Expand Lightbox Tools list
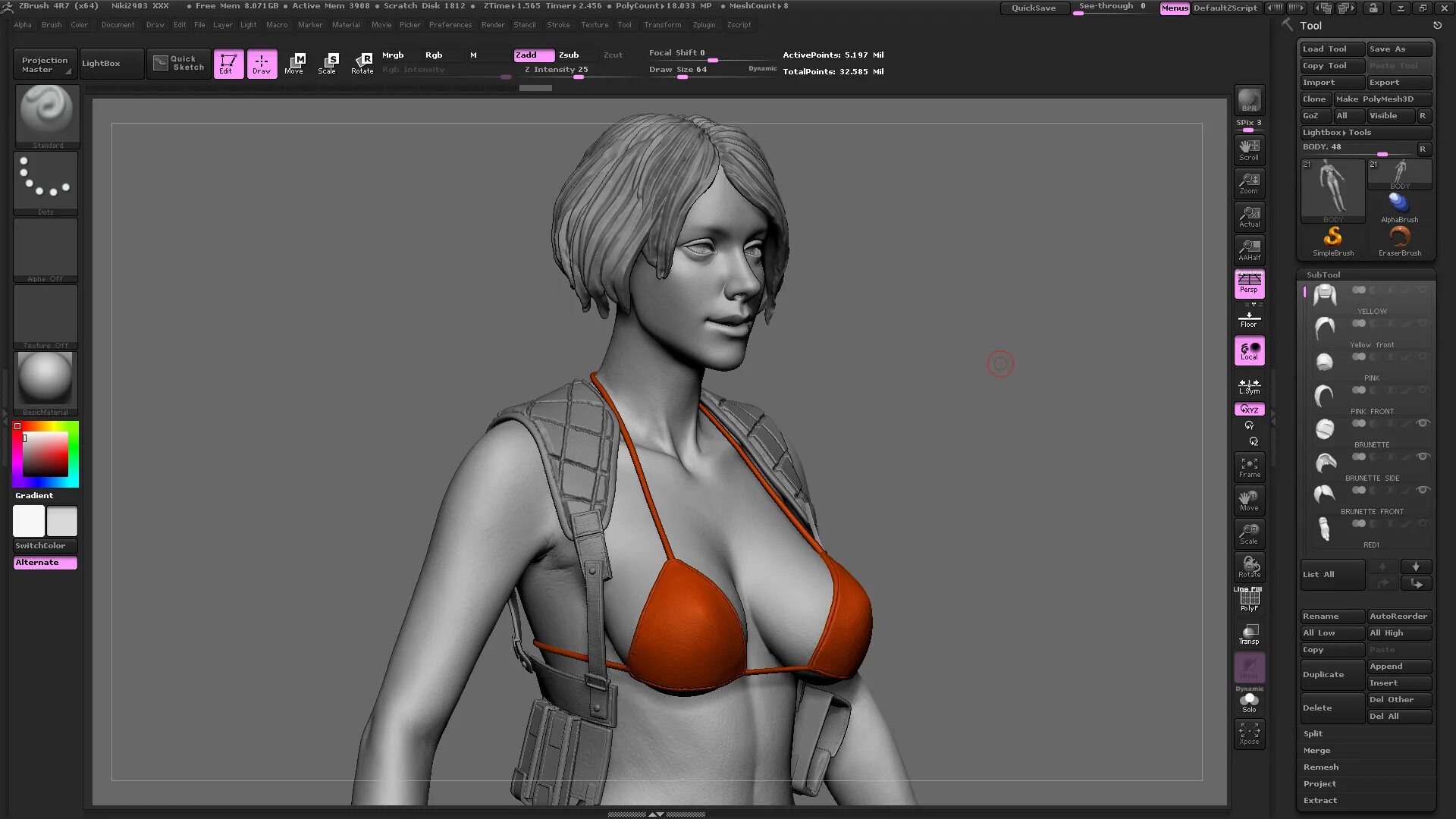 pyautogui.click(x=1336, y=132)
